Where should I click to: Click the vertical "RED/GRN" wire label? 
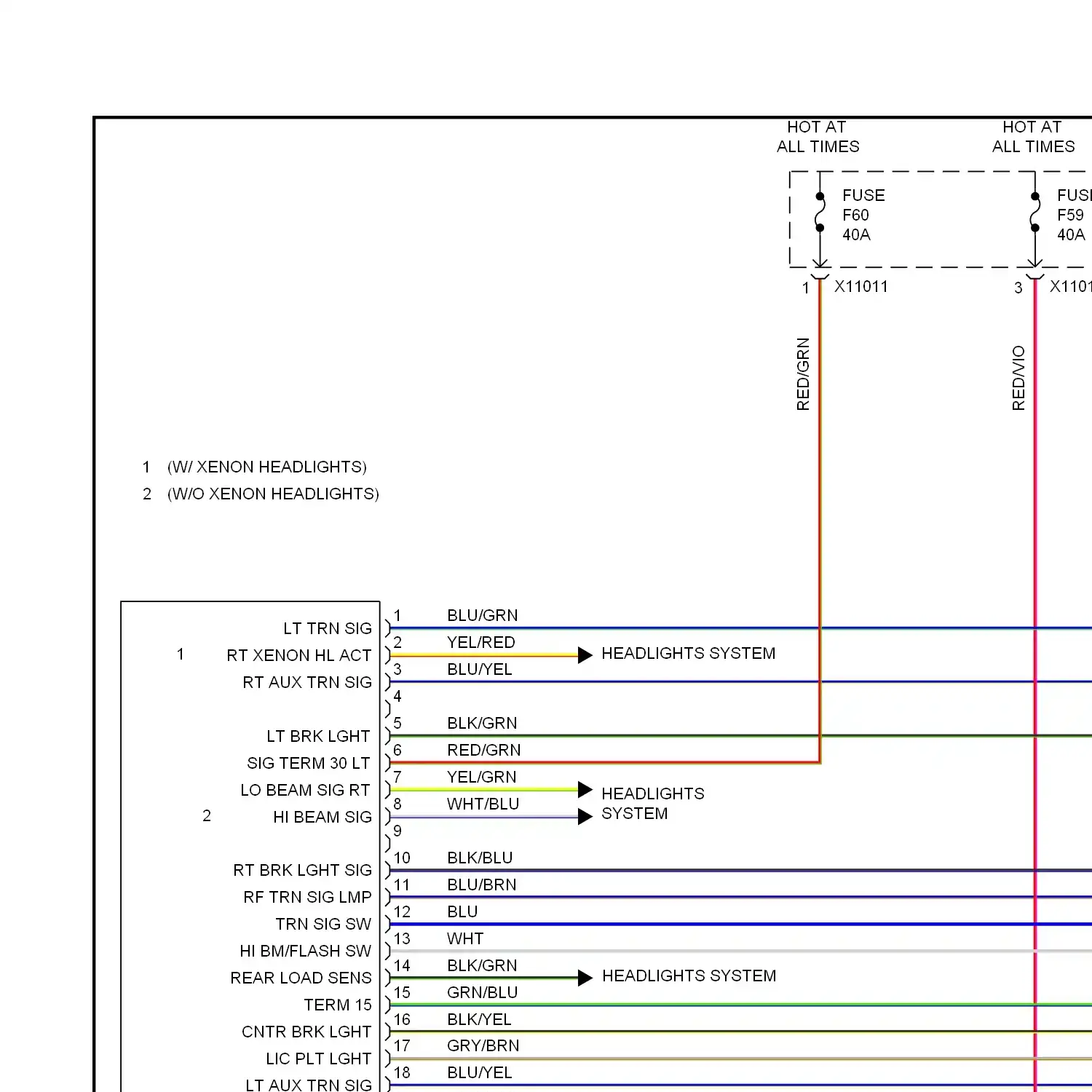coord(803,374)
